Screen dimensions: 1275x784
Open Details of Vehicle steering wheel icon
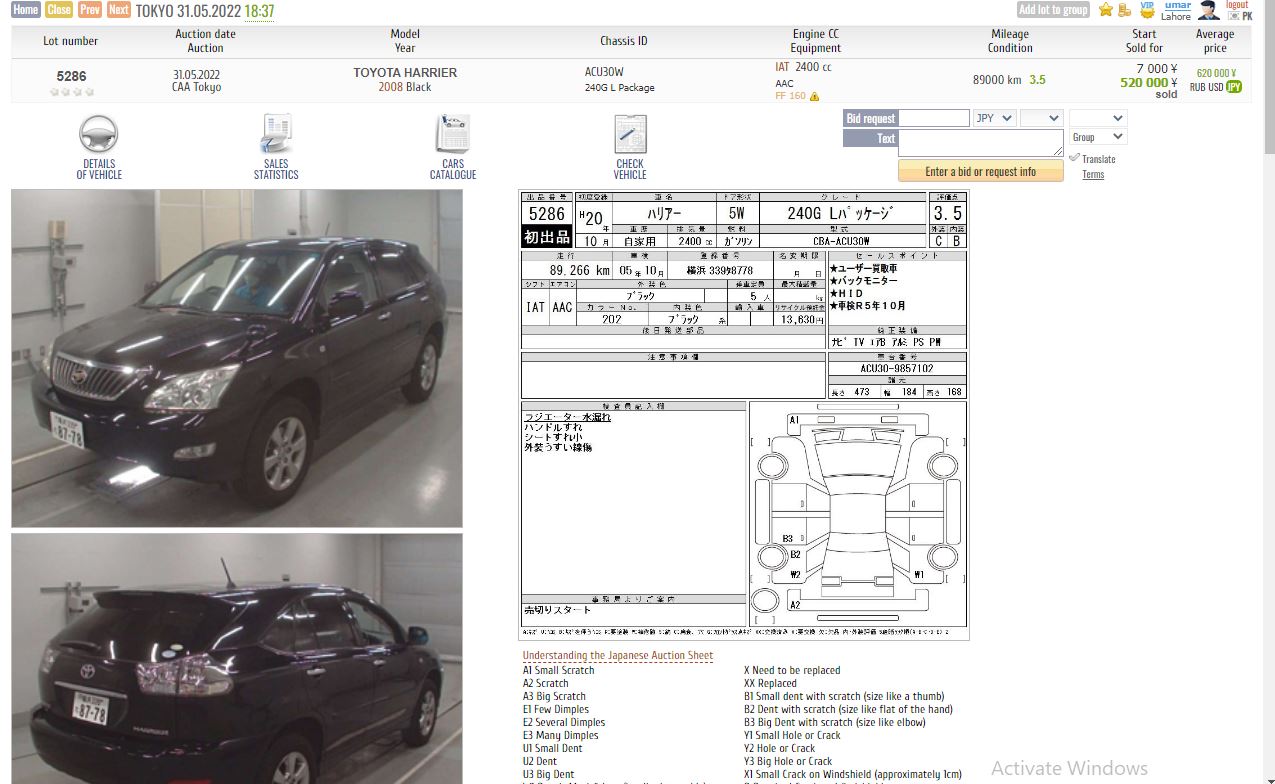click(x=99, y=135)
